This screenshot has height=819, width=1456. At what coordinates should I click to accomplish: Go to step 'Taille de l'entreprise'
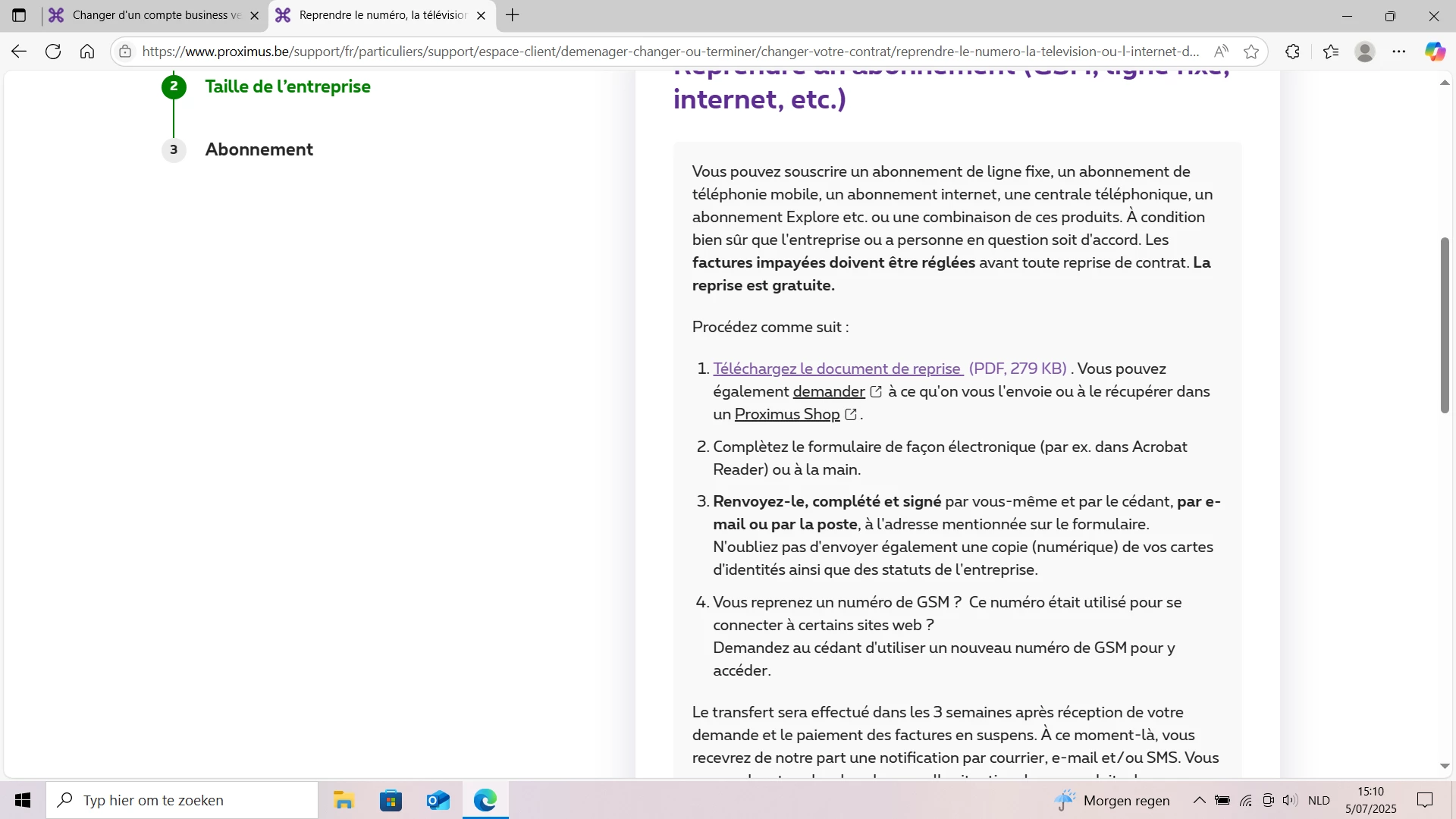287,86
